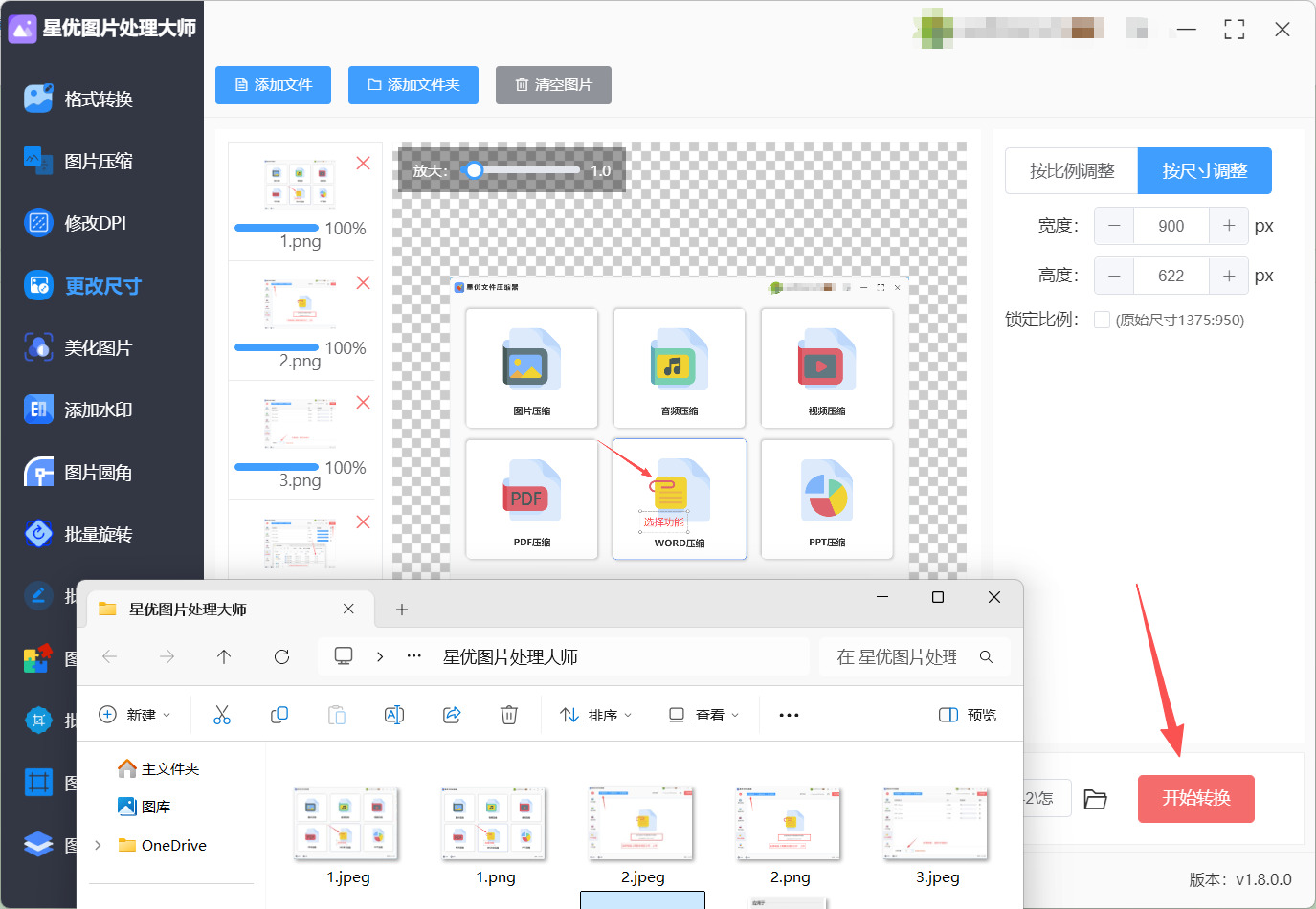Click the Rename icon in File Explorer
This screenshot has height=909, width=1316.
click(394, 715)
